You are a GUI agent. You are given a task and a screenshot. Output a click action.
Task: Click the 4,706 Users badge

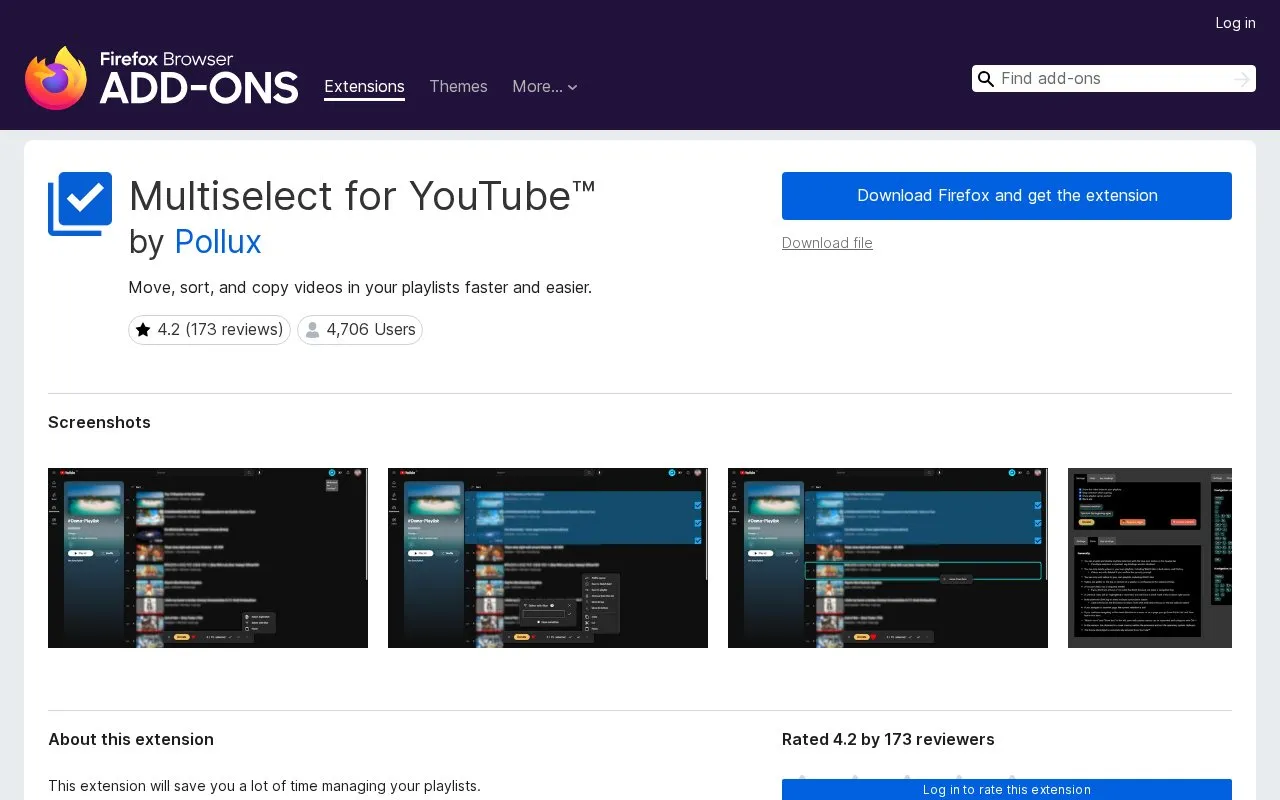(360, 330)
